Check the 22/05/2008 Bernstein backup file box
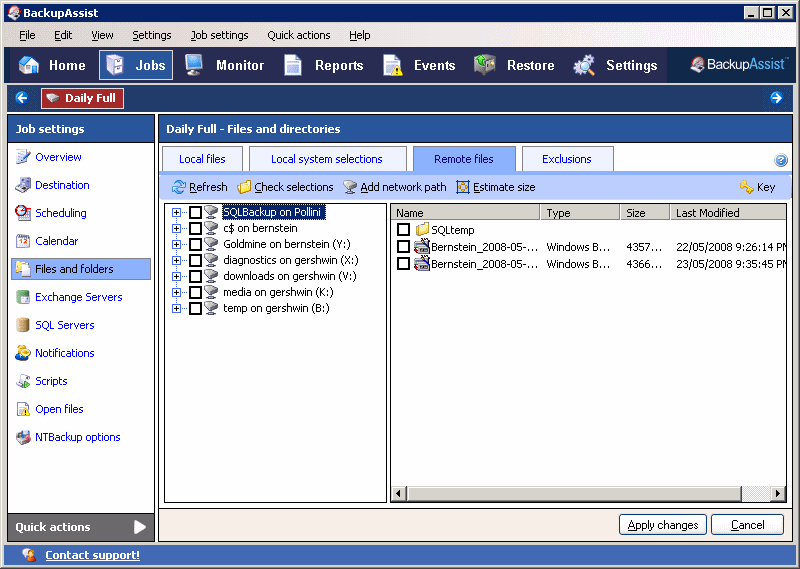 click(404, 247)
